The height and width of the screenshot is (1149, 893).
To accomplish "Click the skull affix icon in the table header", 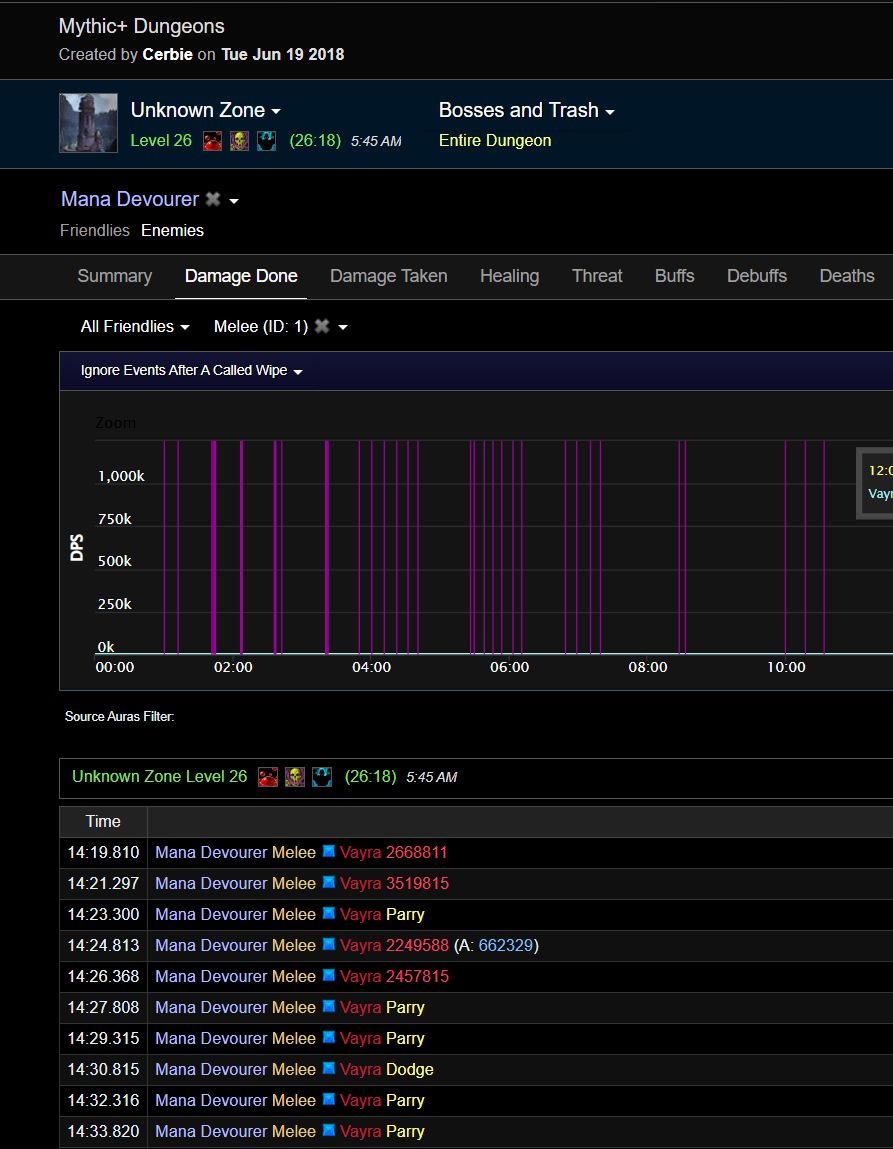I will [x=294, y=777].
